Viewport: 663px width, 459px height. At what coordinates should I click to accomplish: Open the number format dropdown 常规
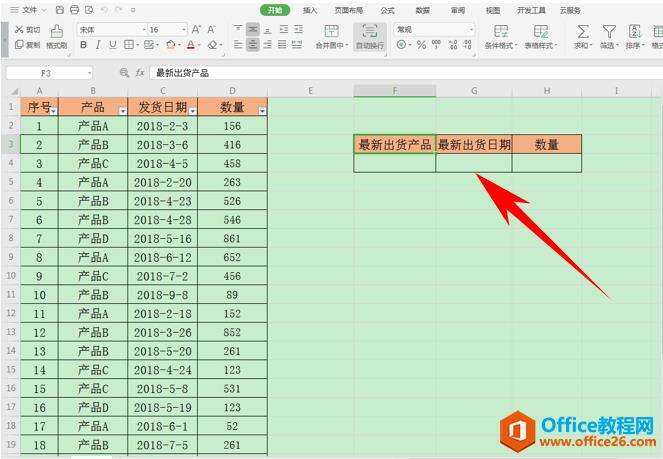coord(433,30)
